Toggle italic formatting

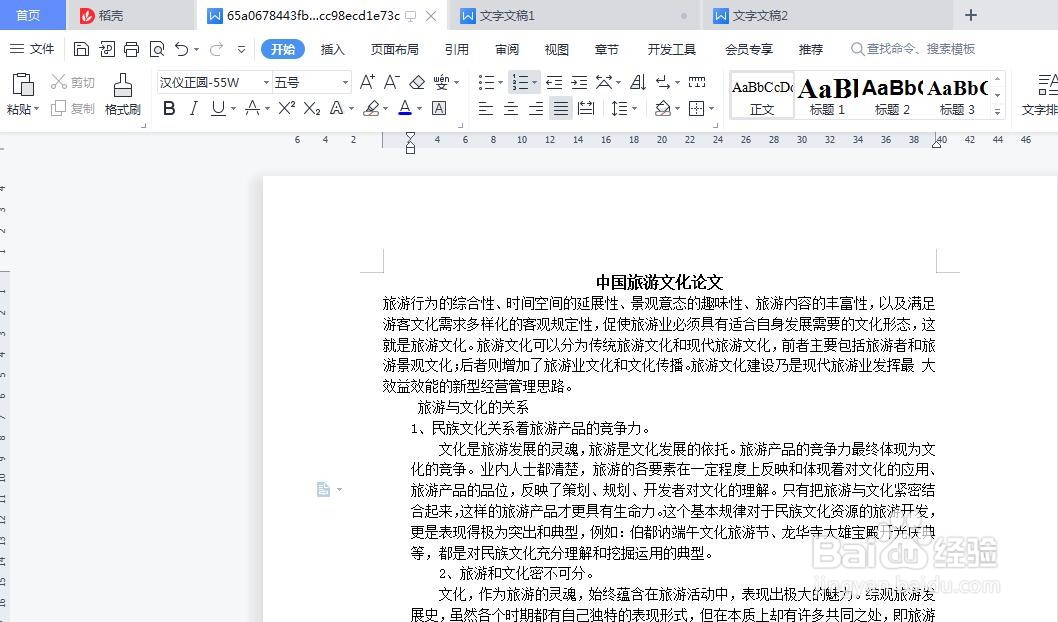click(x=194, y=109)
